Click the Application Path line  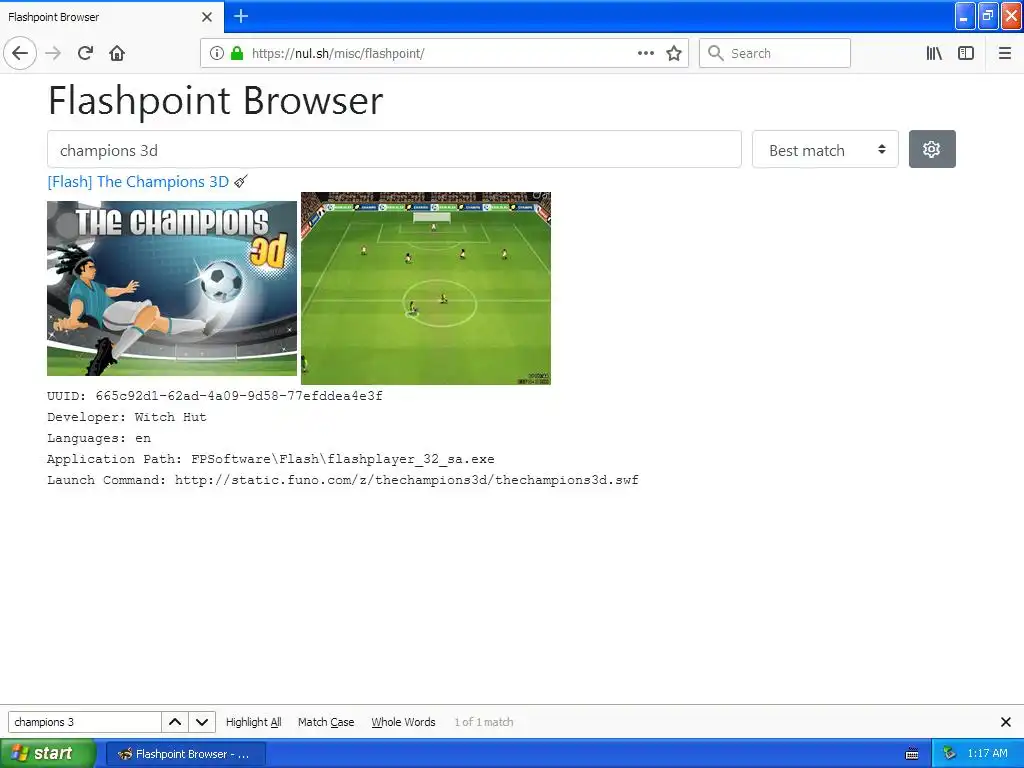pyautogui.click(x=270, y=458)
